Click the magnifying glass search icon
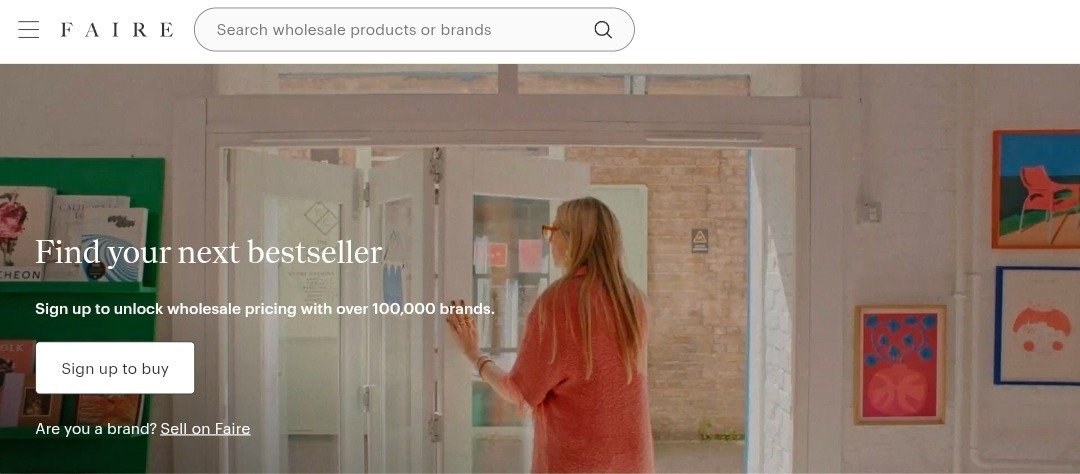 603,30
